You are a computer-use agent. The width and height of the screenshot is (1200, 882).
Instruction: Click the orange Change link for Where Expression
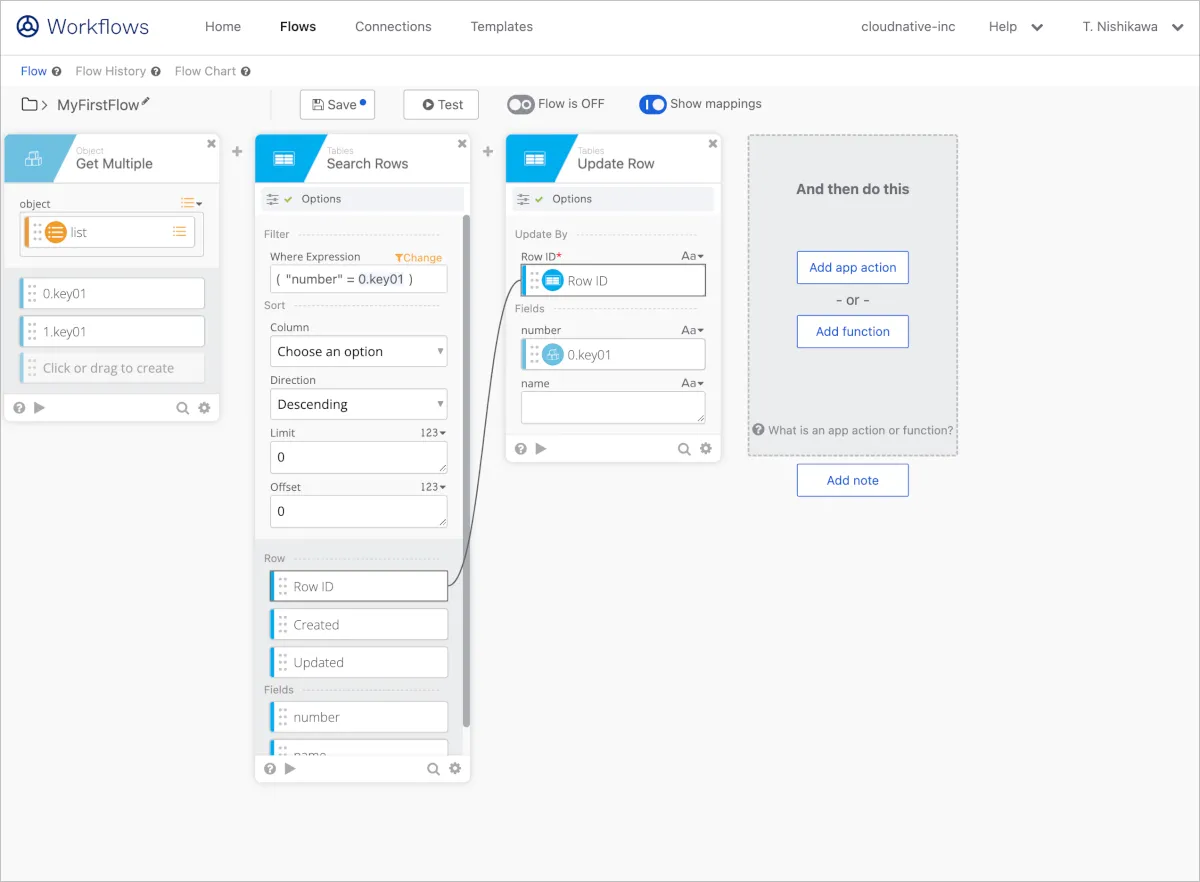tap(418, 257)
